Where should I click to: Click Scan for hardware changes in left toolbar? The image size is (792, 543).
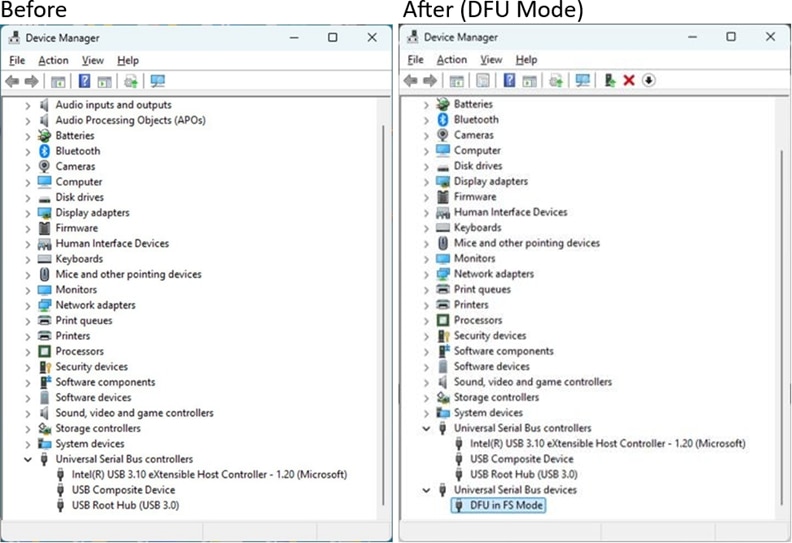tap(158, 81)
